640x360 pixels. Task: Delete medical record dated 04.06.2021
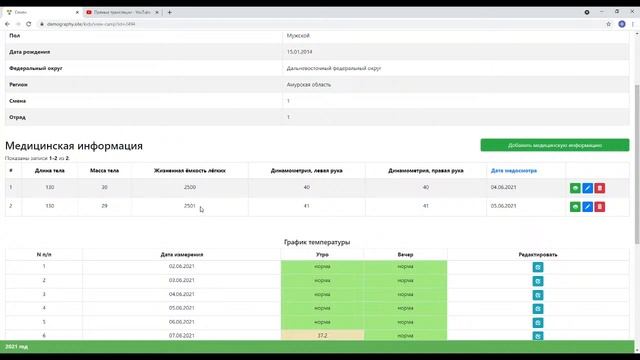[600, 188]
